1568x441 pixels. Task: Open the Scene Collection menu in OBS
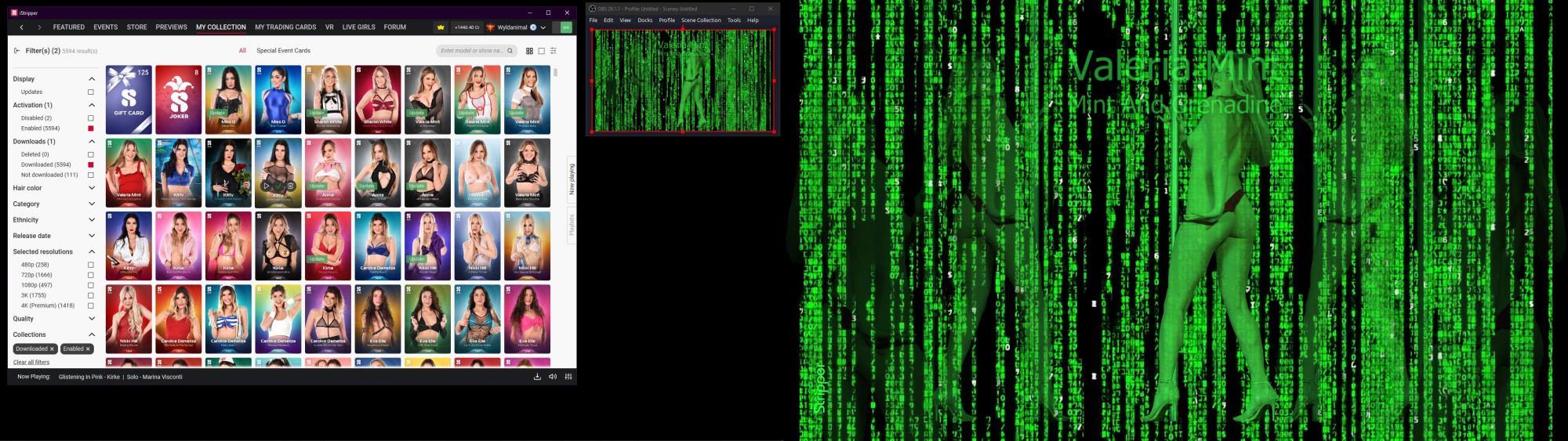[701, 20]
